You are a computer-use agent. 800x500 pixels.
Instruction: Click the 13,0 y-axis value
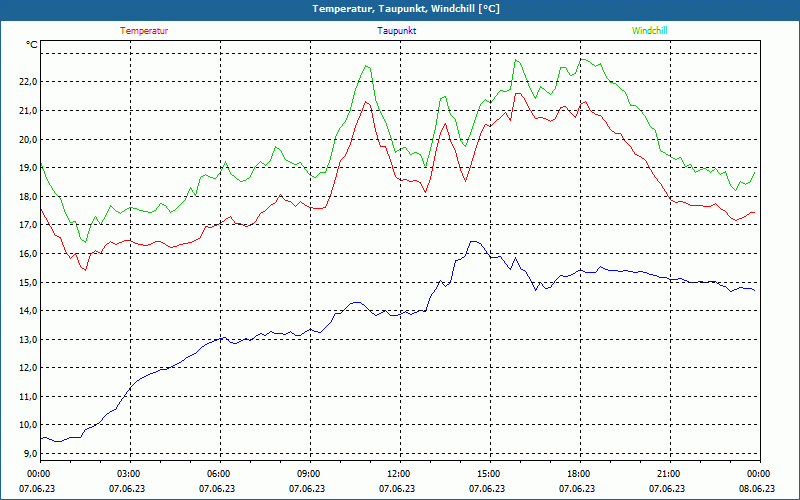pos(29,339)
